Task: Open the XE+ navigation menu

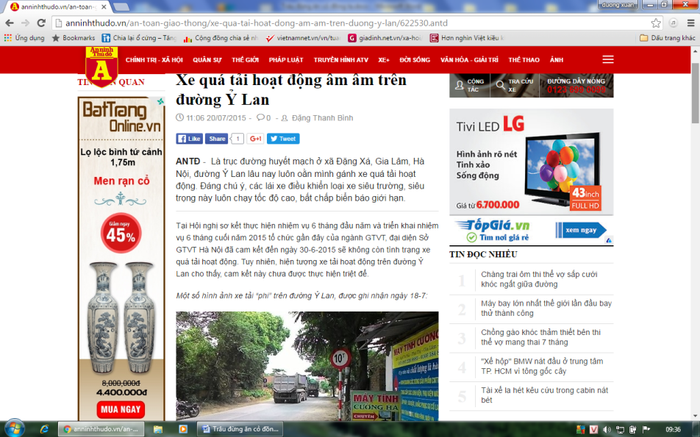Action: (x=383, y=60)
